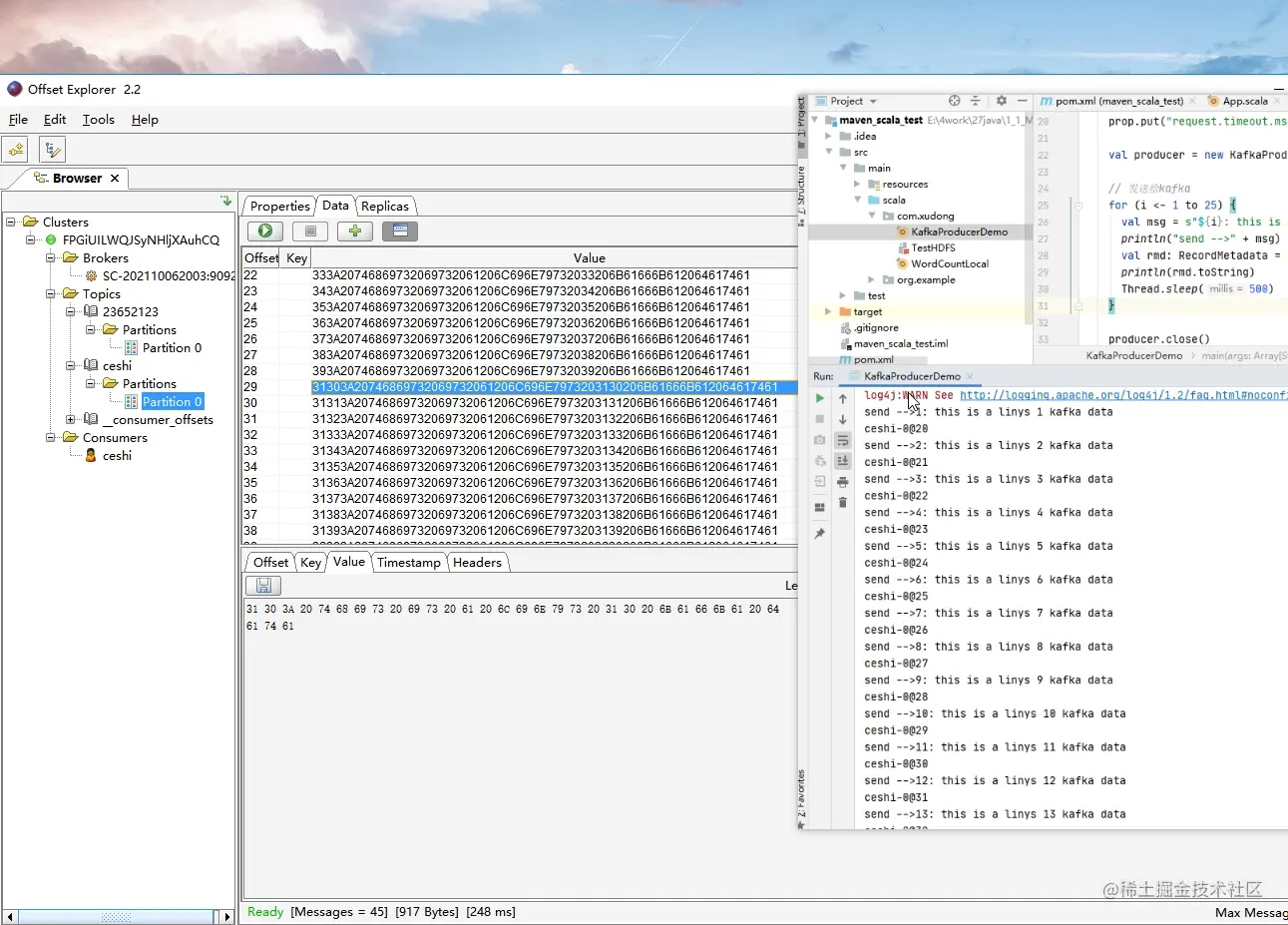Click the Offset column header
The width and height of the screenshot is (1288, 925).
[x=261, y=257]
